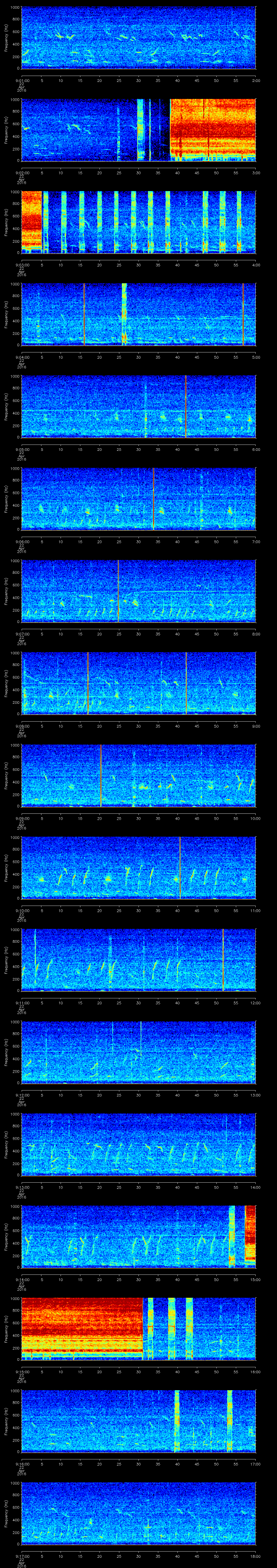The height and width of the screenshot is (1568, 277).
Task: Open the spectrogram panel starting at 9:04:00
Action: [x=139, y=314]
